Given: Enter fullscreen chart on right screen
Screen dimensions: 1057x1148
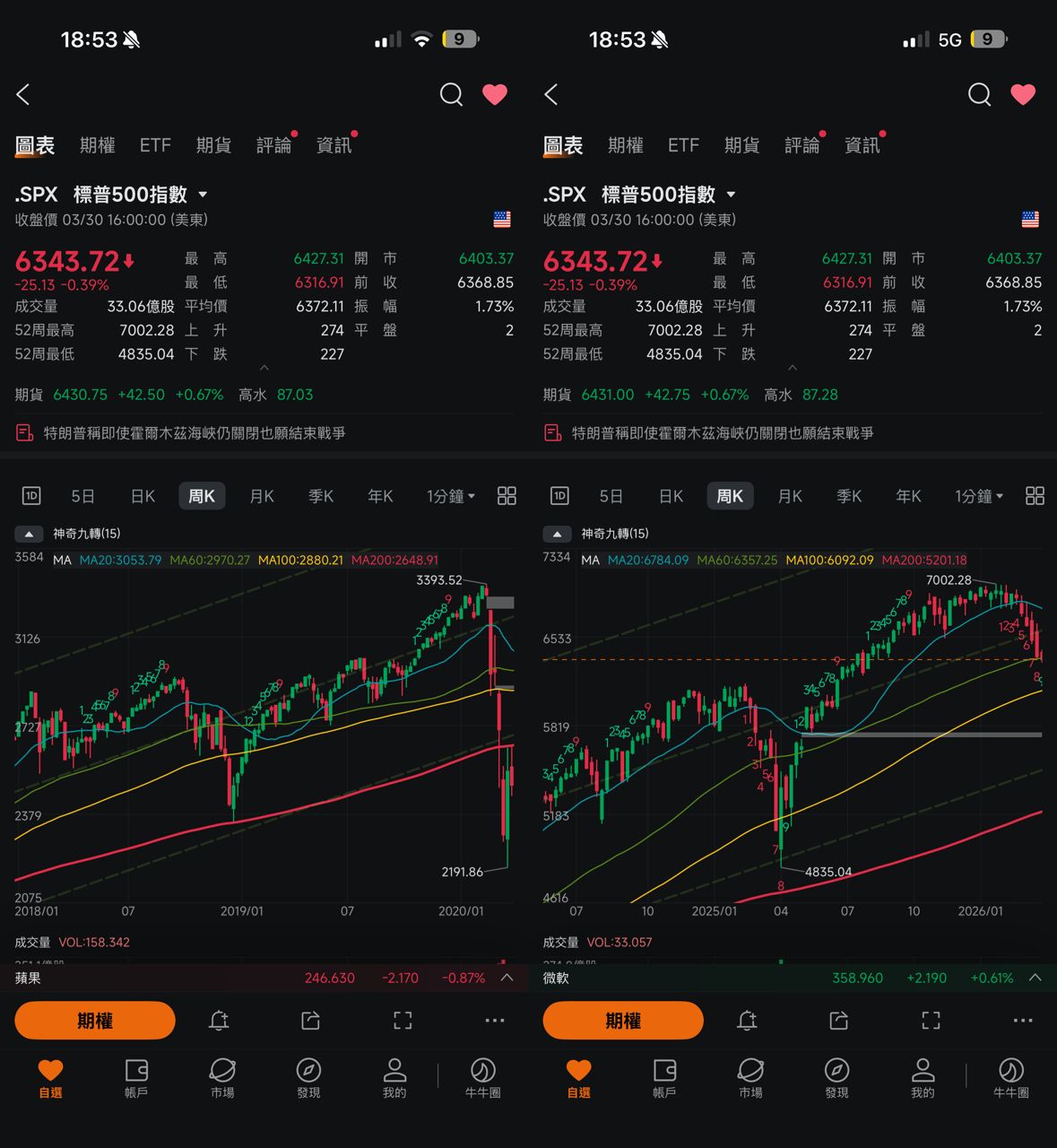Looking at the screenshot, I should pyautogui.click(x=931, y=1021).
